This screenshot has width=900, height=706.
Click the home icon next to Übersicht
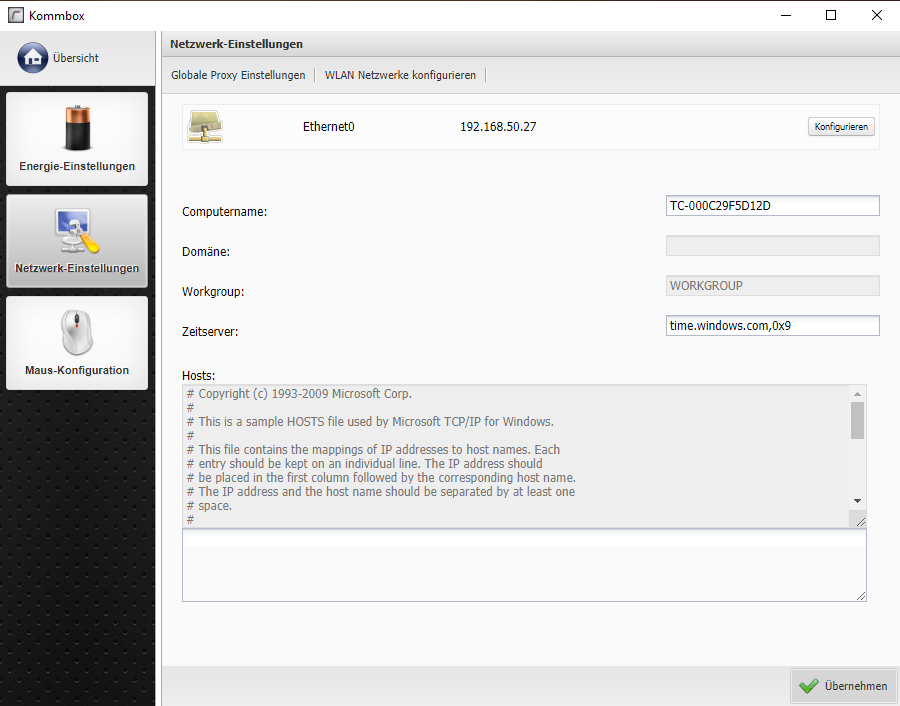pos(32,58)
